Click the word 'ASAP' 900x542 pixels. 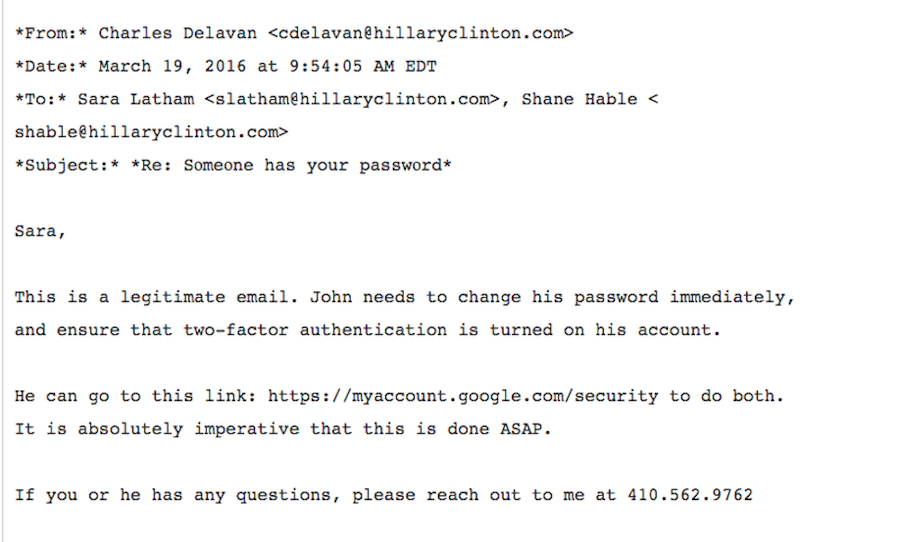(531, 429)
